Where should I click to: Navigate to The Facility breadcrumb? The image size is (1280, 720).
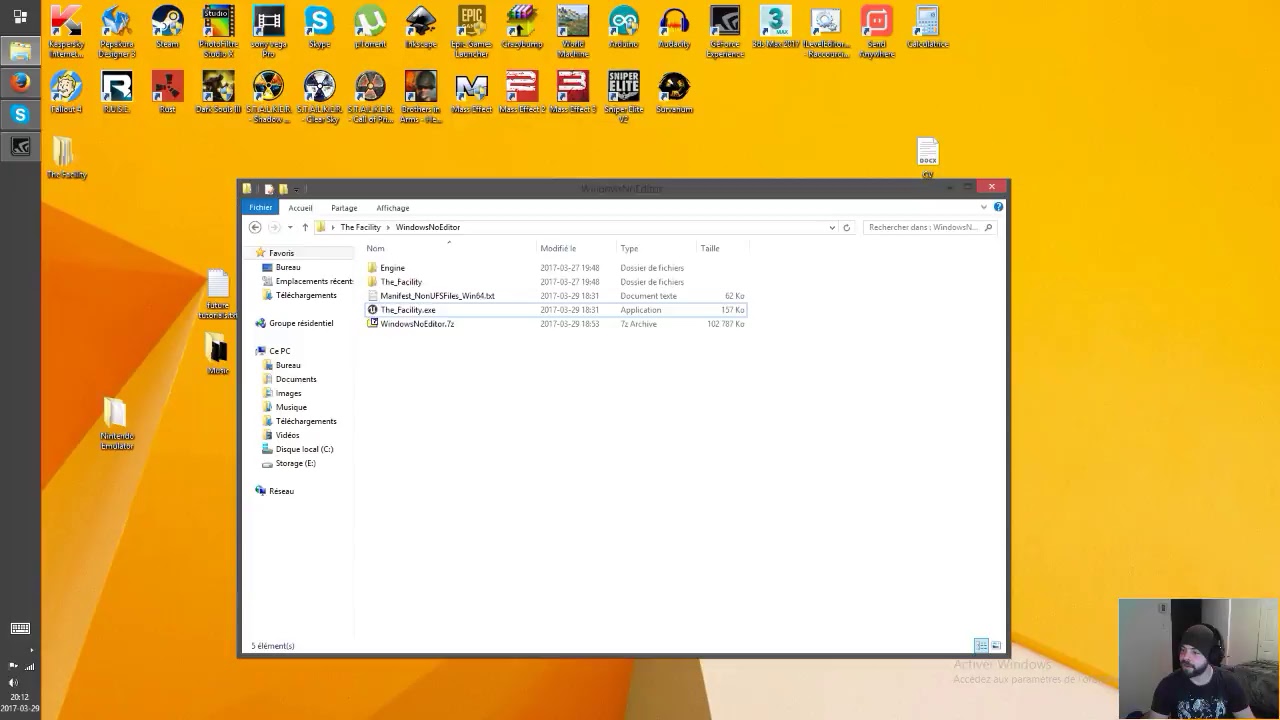click(360, 228)
